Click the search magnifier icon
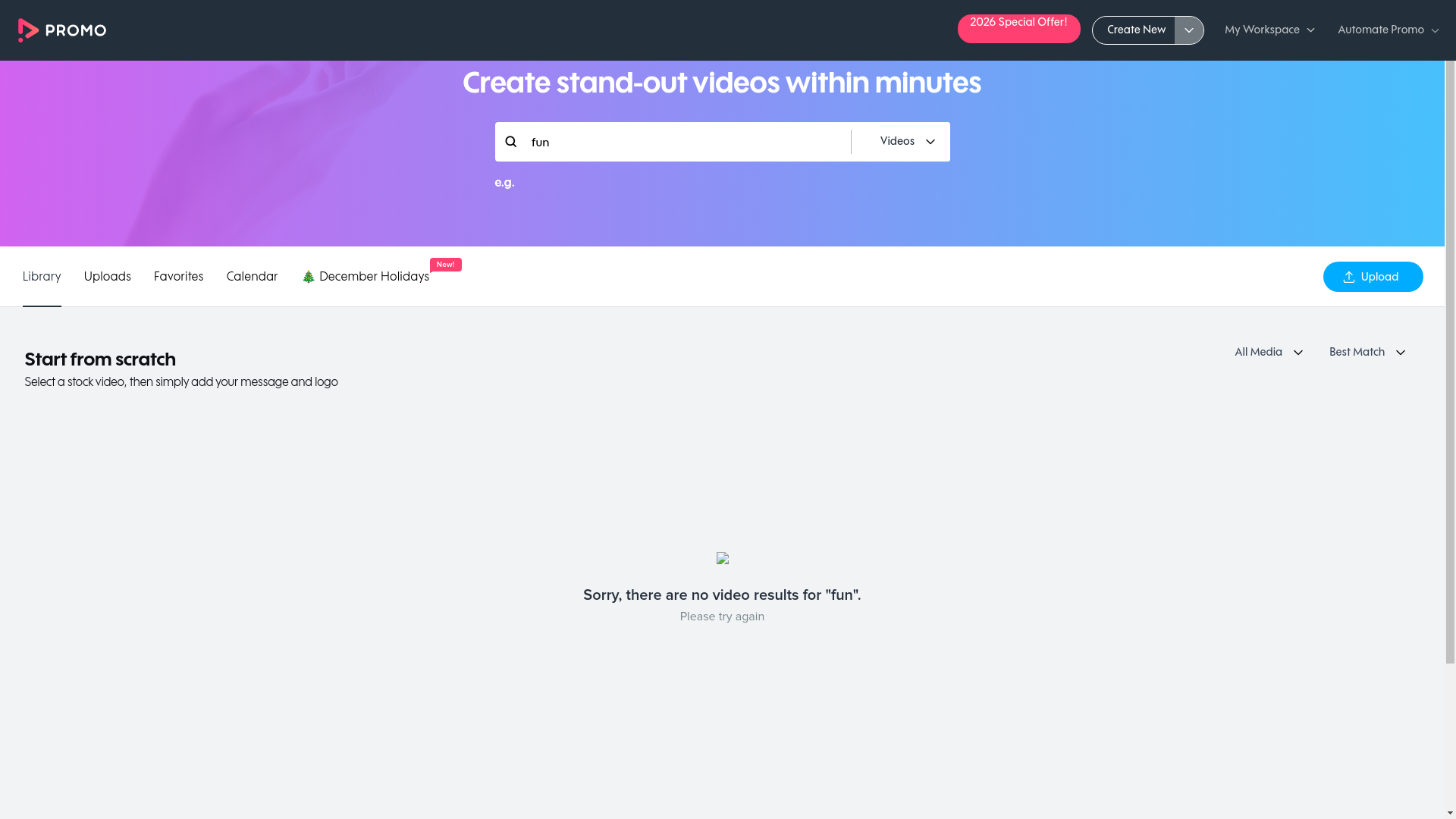Image resolution: width=1456 pixels, height=819 pixels. tap(511, 142)
